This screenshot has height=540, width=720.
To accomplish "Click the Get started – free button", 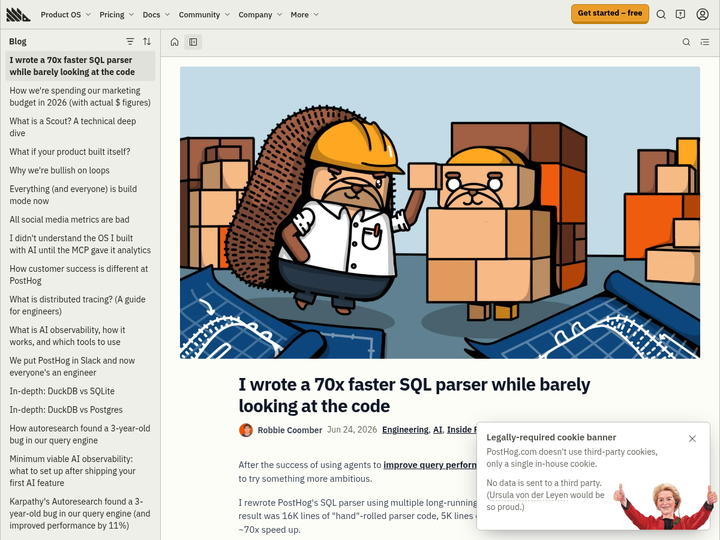I will coord(610,13).
